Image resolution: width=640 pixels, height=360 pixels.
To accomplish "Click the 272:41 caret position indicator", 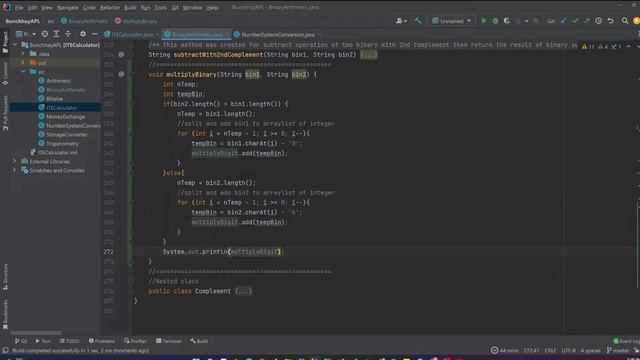I will click(531, 350).
